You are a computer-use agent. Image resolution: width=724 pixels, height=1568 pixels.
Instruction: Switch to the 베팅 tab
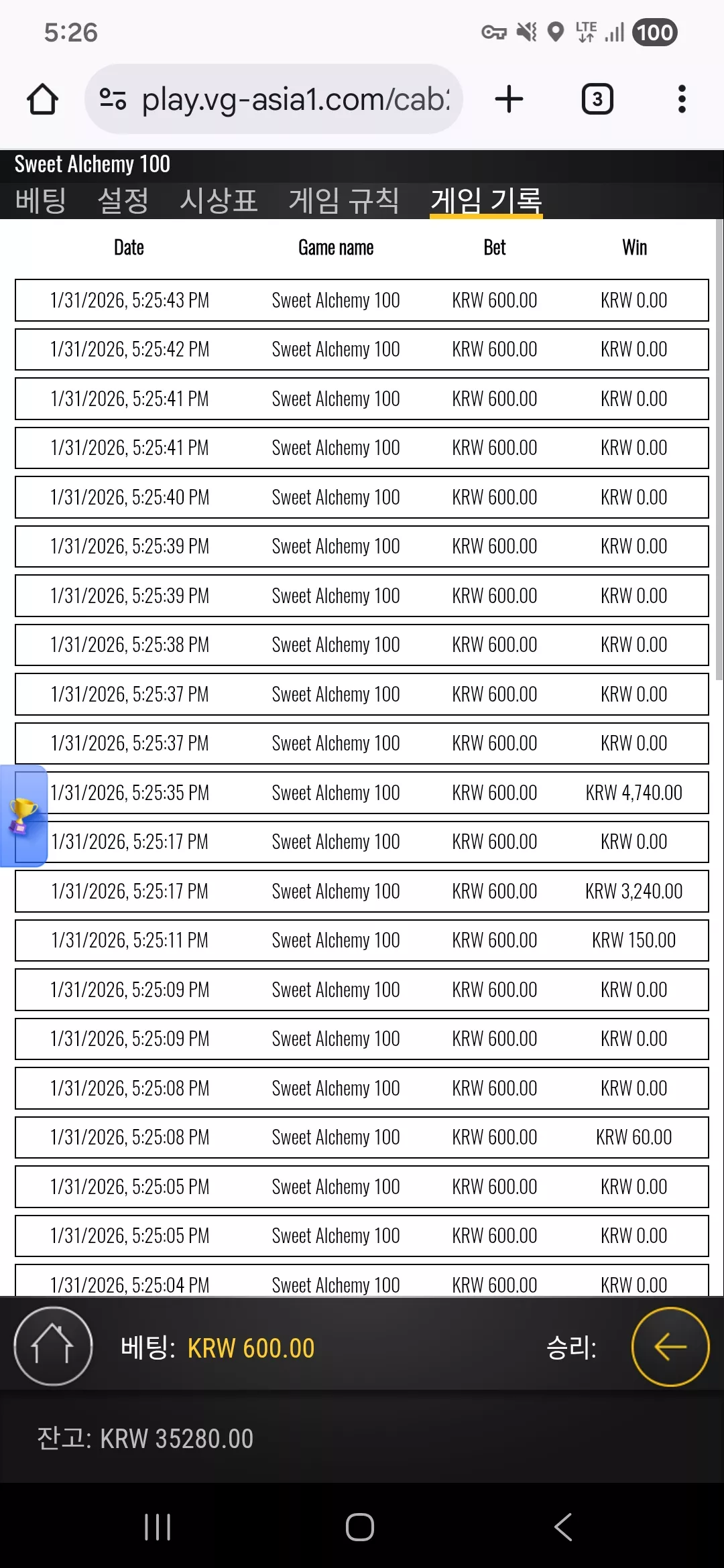tap(40, 200)
